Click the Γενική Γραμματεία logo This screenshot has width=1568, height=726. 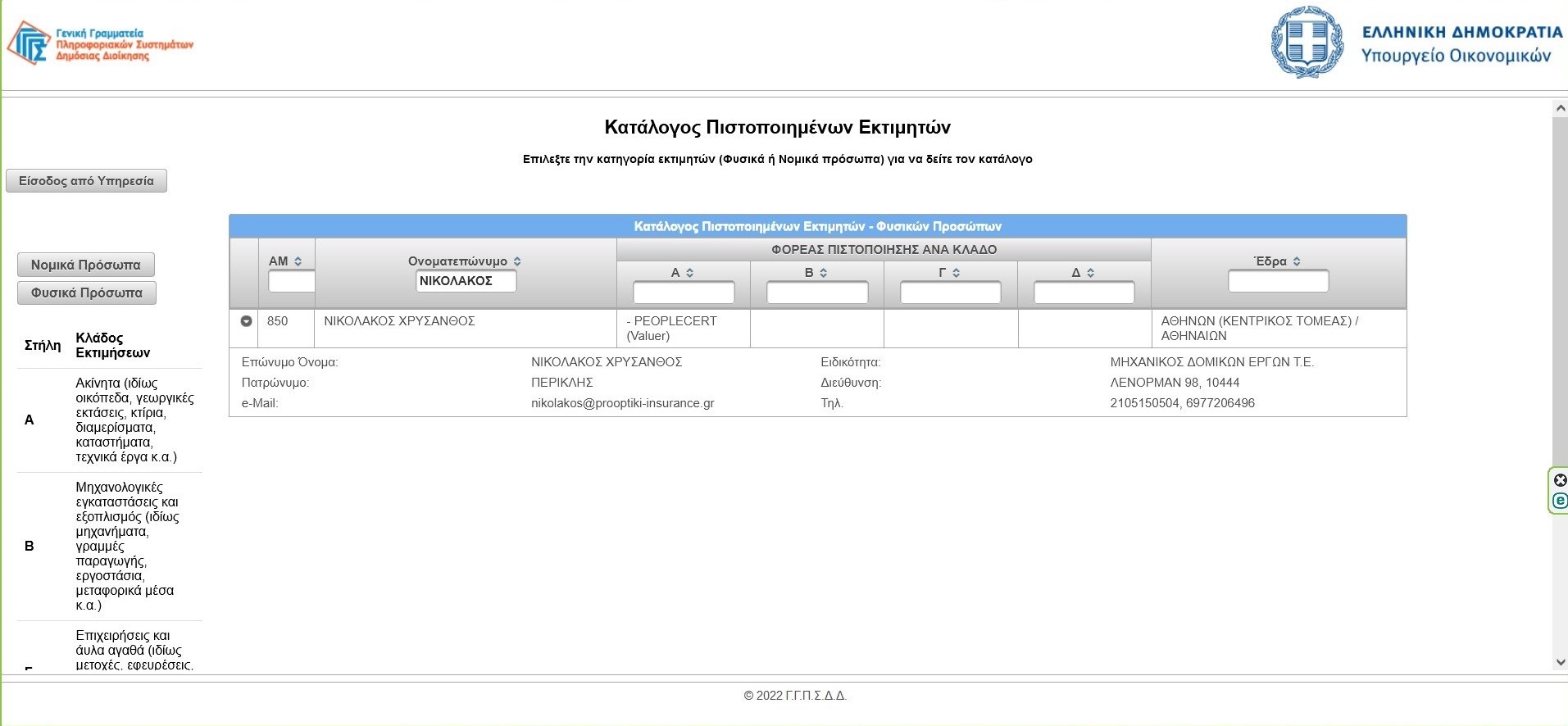tap(100, 43)
